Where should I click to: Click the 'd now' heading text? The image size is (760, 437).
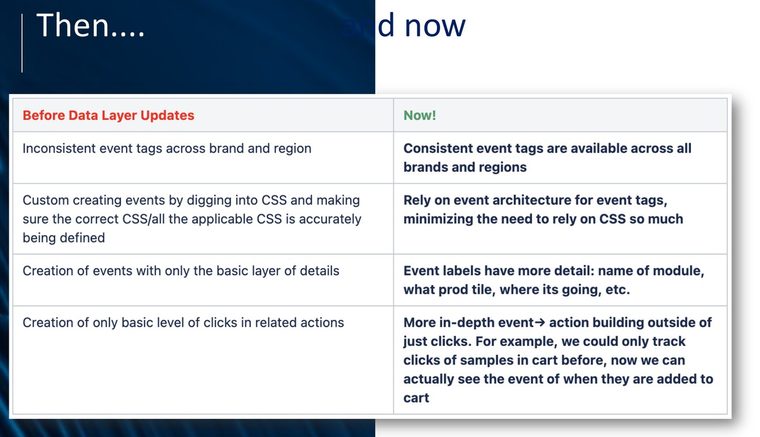point(421,25)
